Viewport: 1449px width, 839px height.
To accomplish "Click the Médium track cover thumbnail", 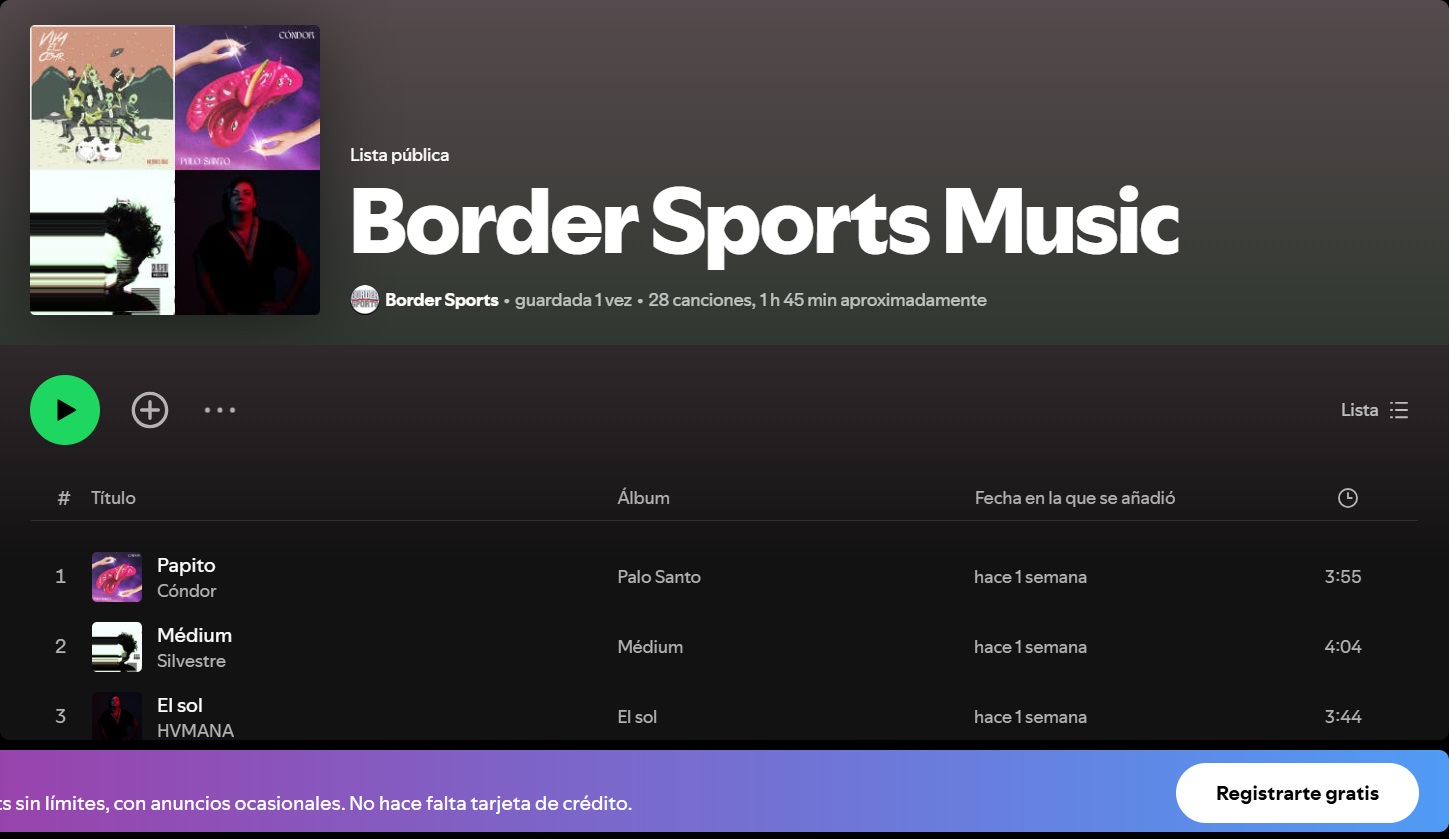I will click(x=117, y=647).
